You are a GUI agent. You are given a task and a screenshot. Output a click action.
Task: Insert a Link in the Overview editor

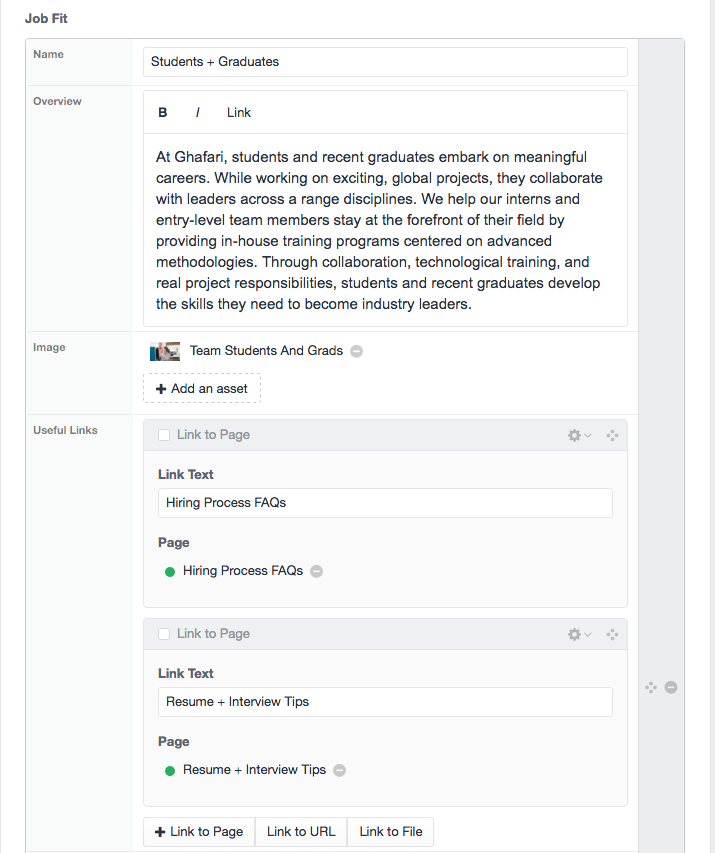tap(239, 113)
